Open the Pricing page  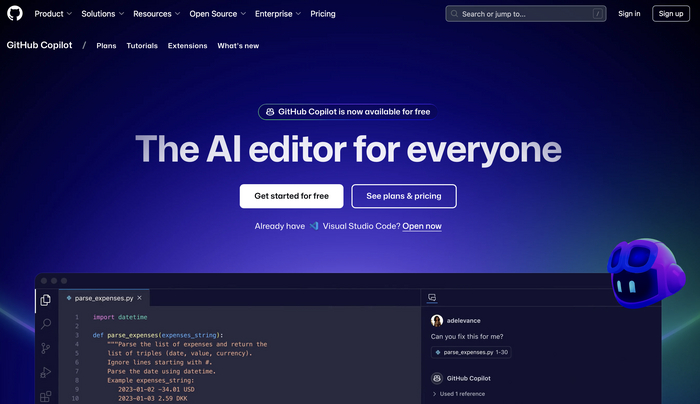point(323,14)
